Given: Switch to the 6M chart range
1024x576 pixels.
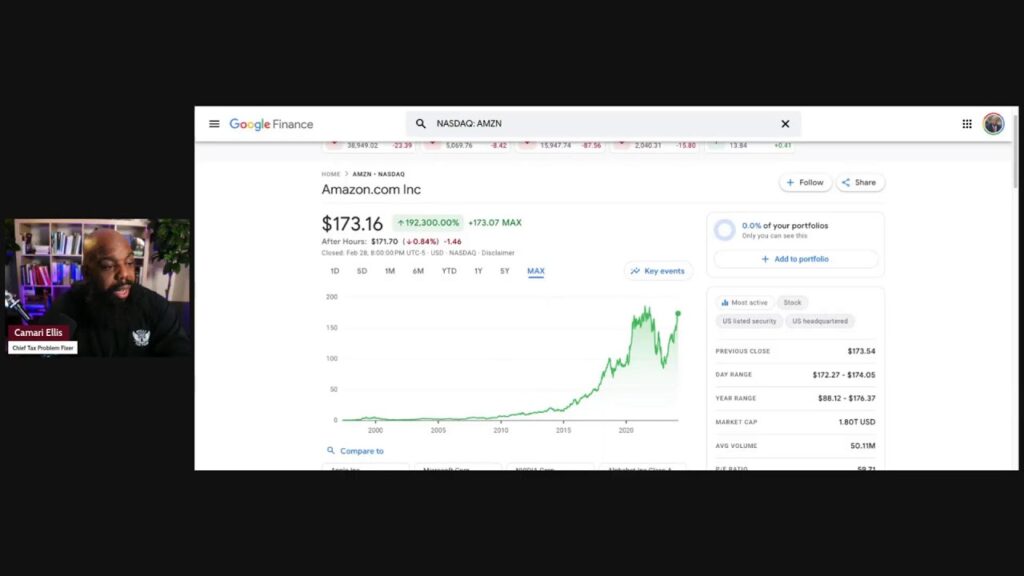Looking at the screenshot, I should point(418,271).
